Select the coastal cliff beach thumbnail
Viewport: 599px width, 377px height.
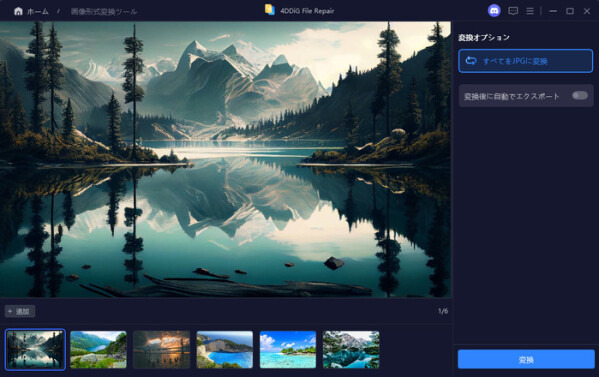point(225,349)
